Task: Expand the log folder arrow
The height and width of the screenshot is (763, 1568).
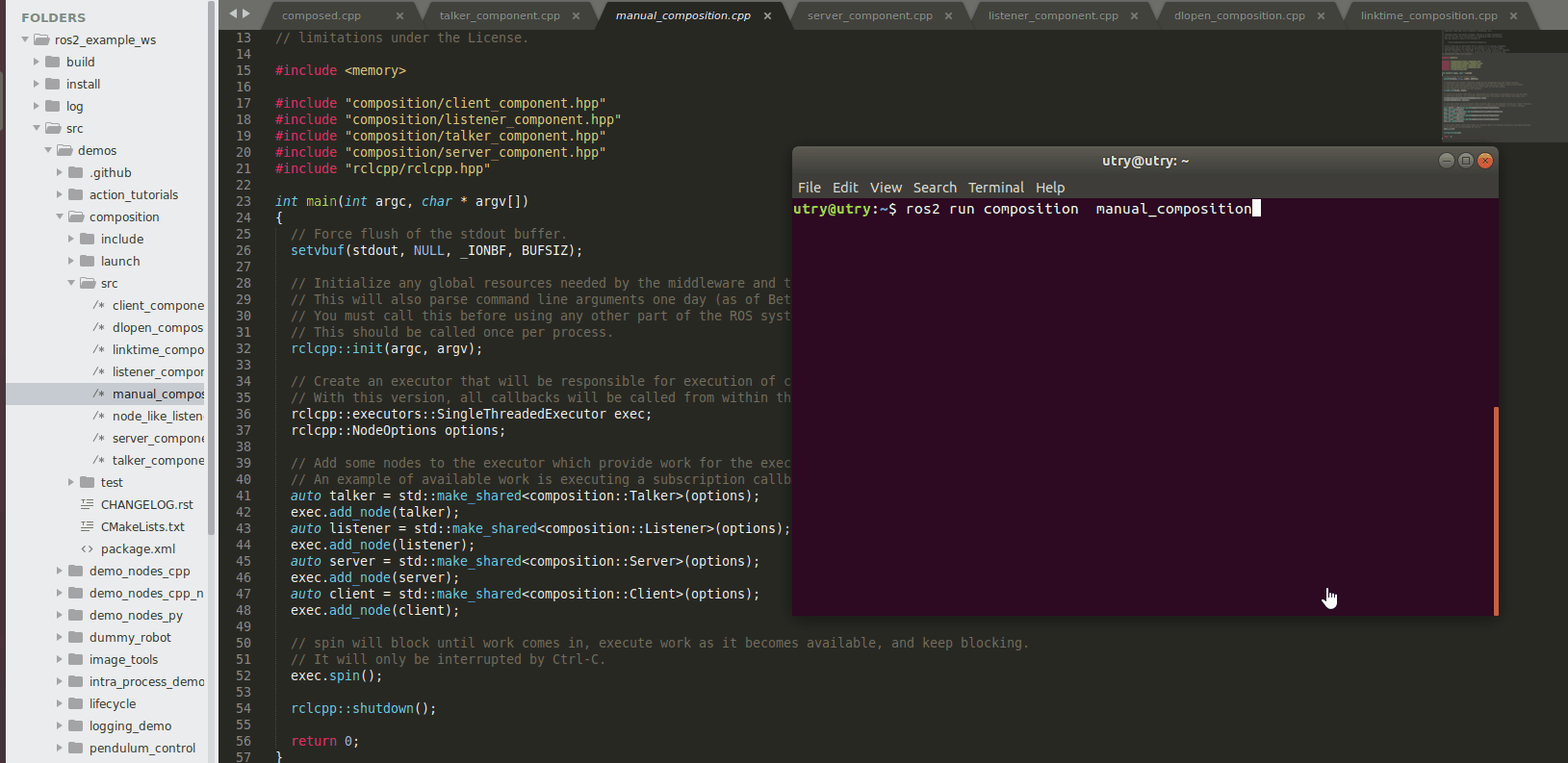Action: 37,106
